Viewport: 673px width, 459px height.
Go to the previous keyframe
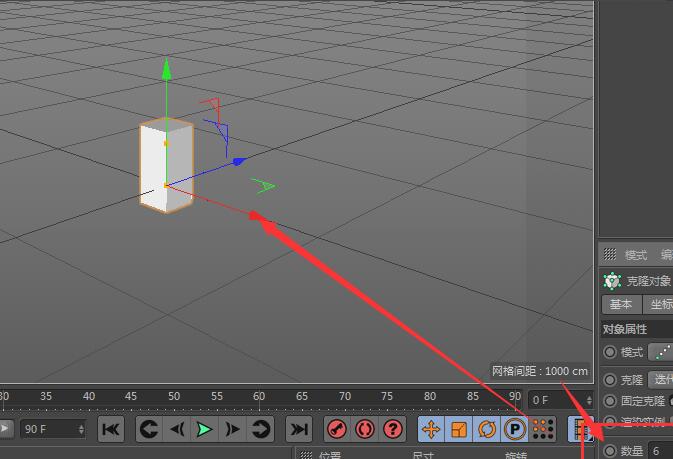(149, 429)
